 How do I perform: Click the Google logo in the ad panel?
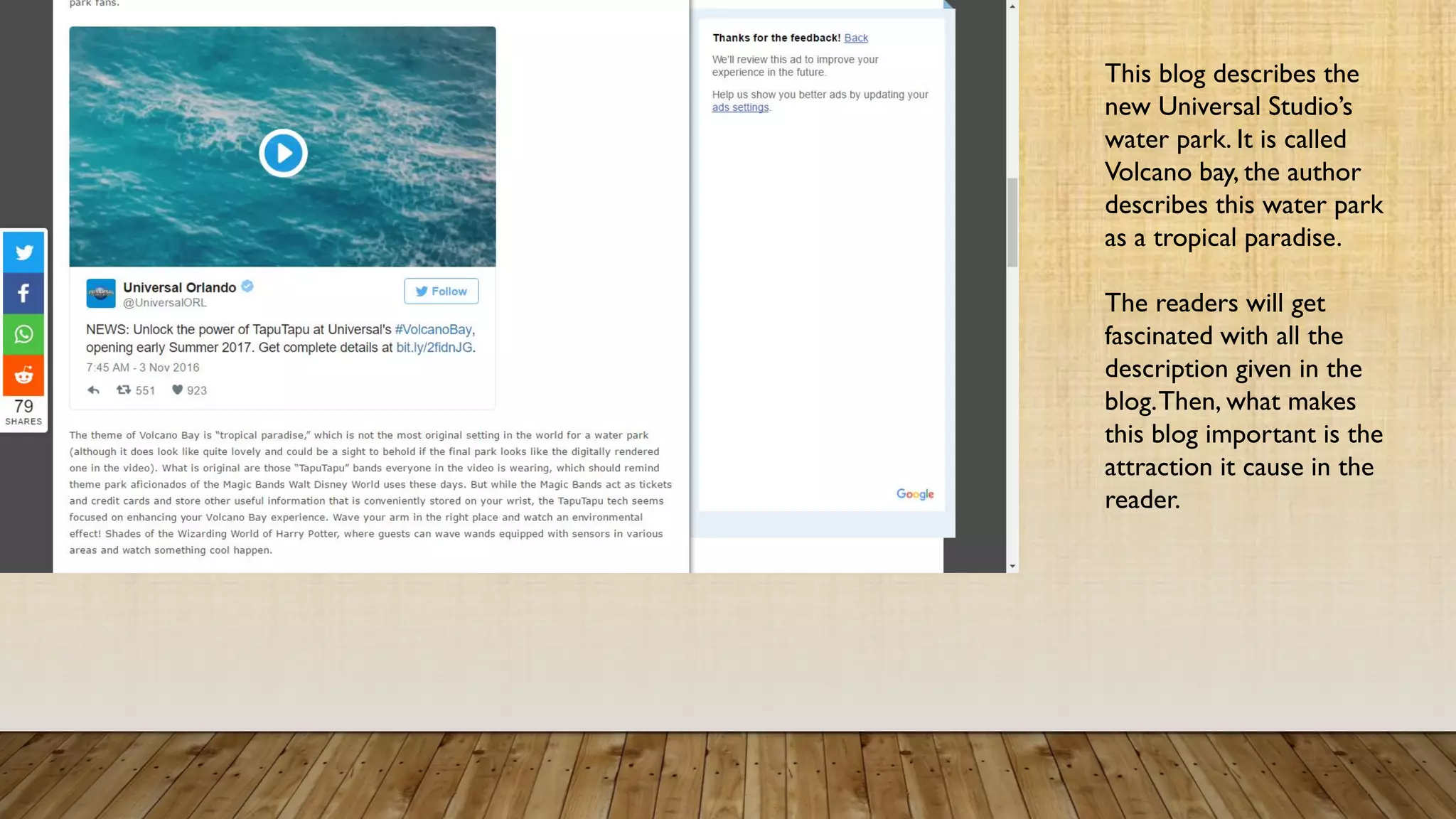coord(915,494)
